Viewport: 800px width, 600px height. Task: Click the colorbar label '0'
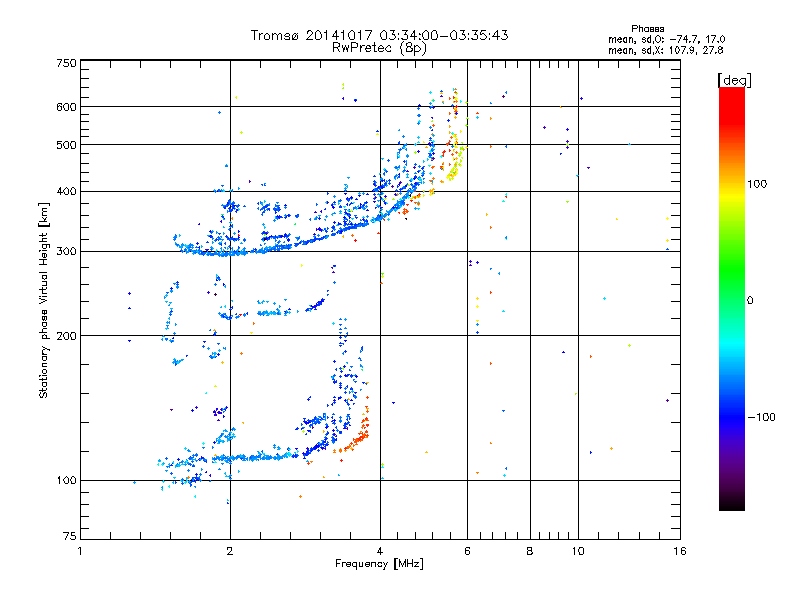click(750, 301)
